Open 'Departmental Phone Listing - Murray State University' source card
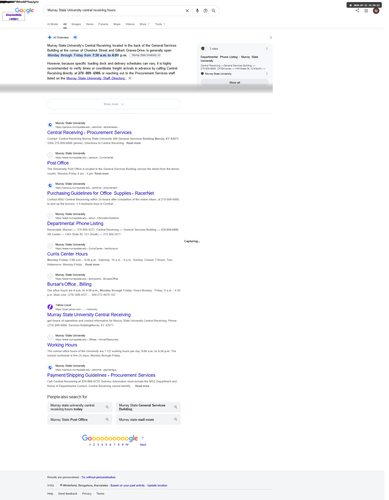Viewport: 389px width, 500px height. coord(229,59)
